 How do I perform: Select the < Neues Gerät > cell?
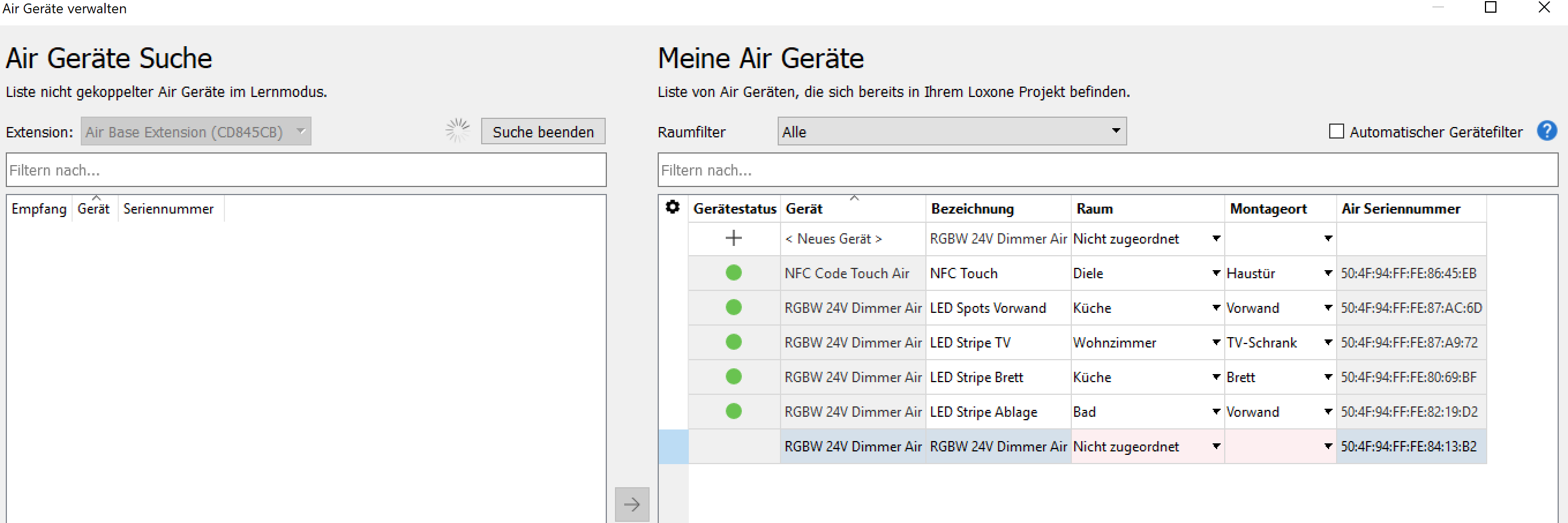853,238
